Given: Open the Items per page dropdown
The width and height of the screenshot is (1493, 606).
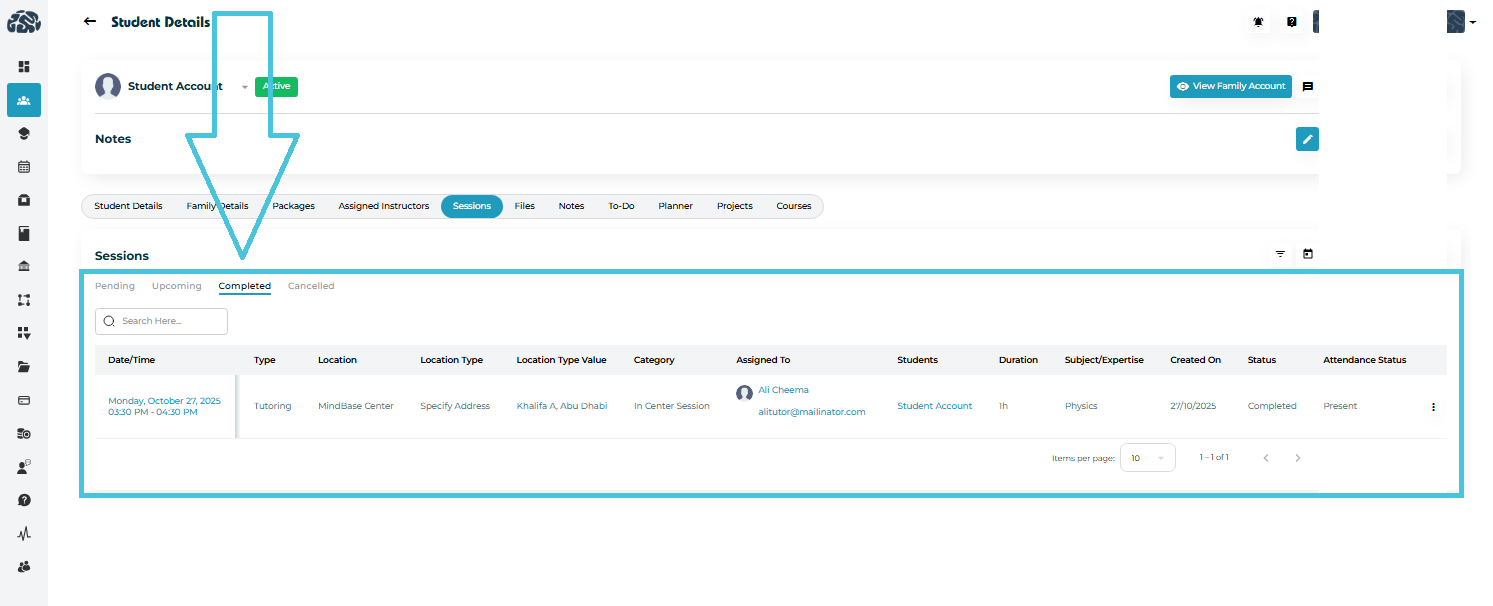Looking at the screenshot, I should coord(1147,458).
